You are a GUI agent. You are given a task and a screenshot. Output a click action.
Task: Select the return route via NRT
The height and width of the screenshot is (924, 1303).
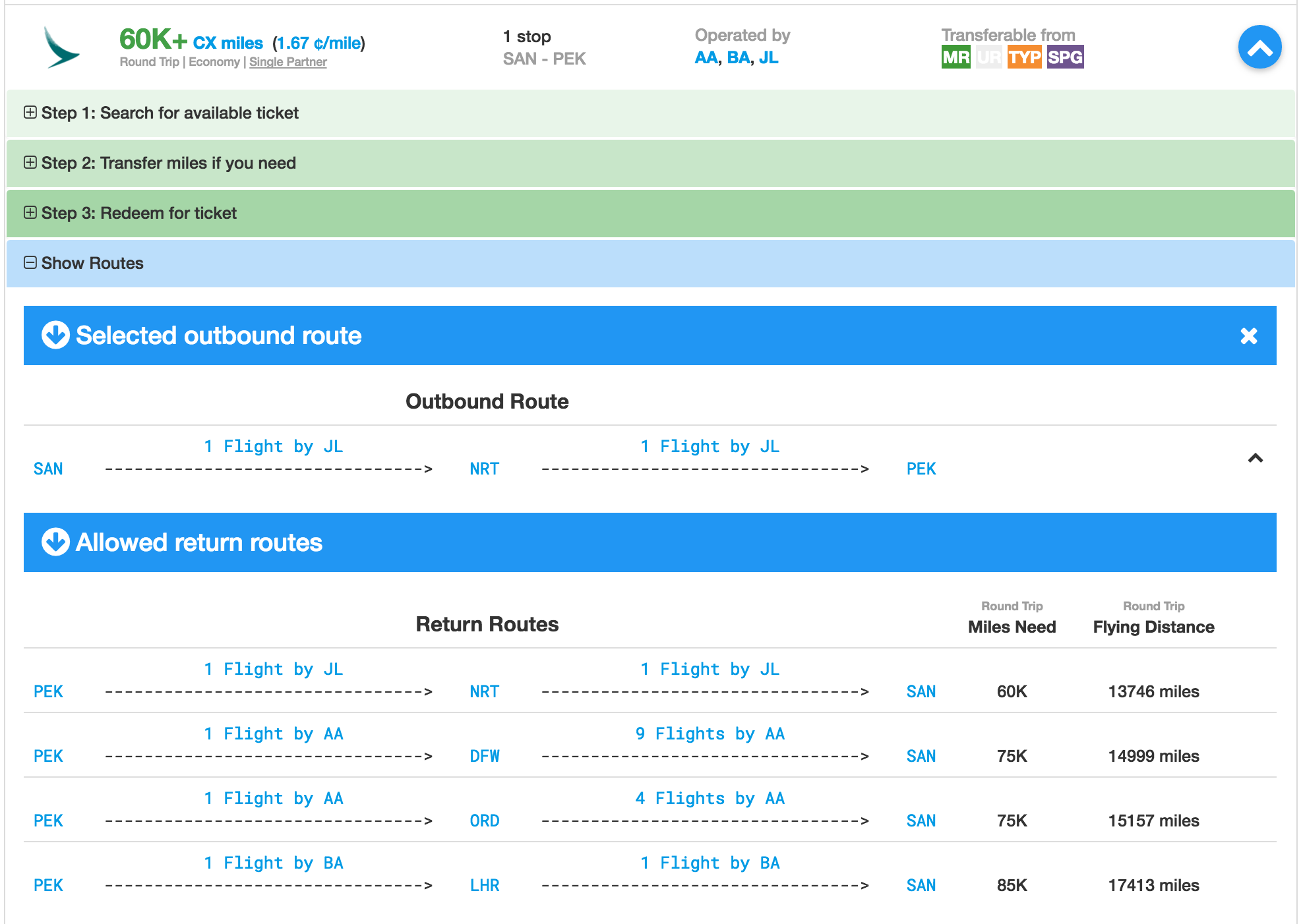pos(650,681)
